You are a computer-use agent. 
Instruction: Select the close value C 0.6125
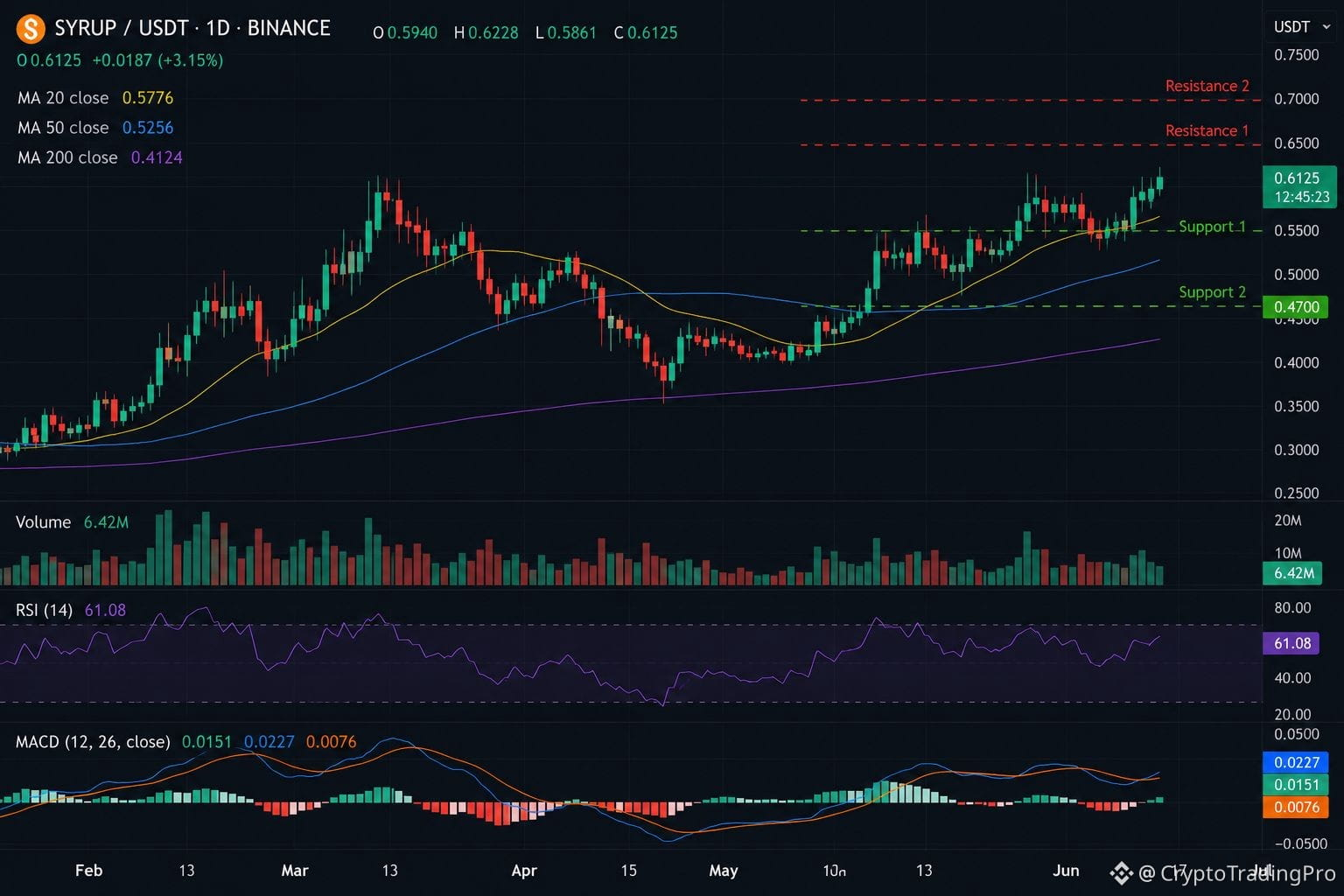(646, 33)
